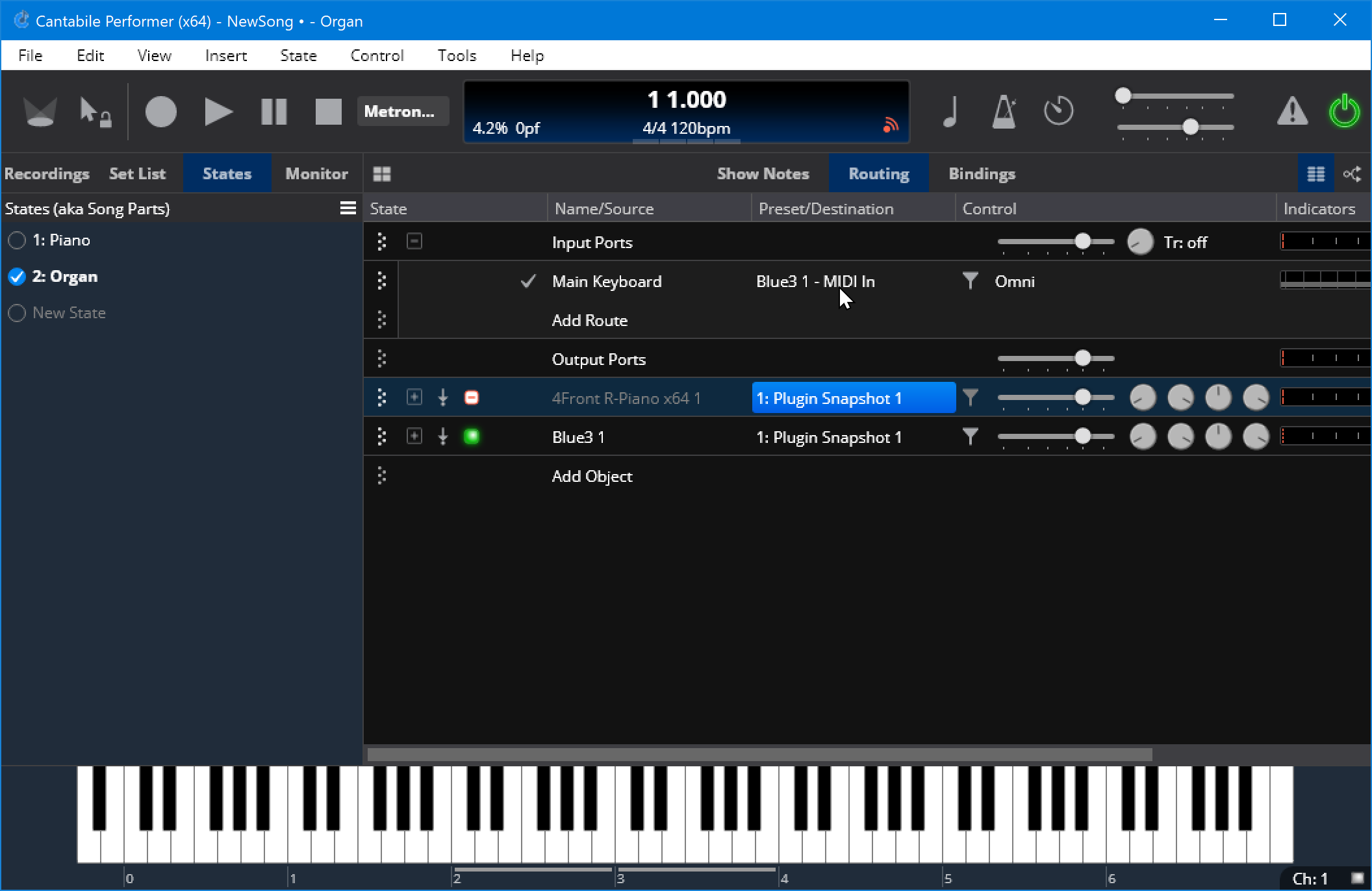This screenshot has width=1372, height=891.
Task: Open the Tools menu
Action: pyautogui.click(x=457, y=55)
